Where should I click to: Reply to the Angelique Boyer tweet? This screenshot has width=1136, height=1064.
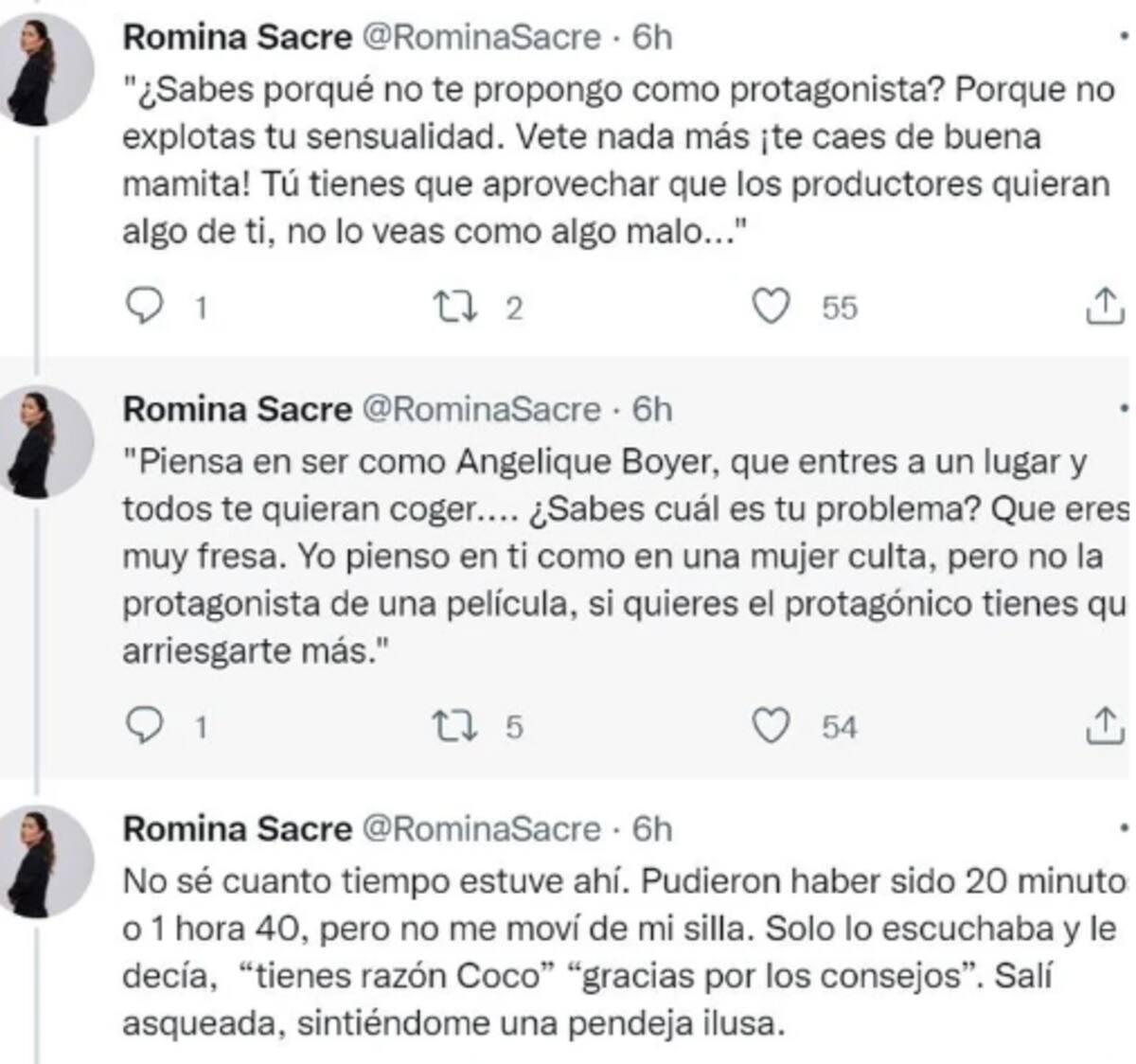click(145, 726)
